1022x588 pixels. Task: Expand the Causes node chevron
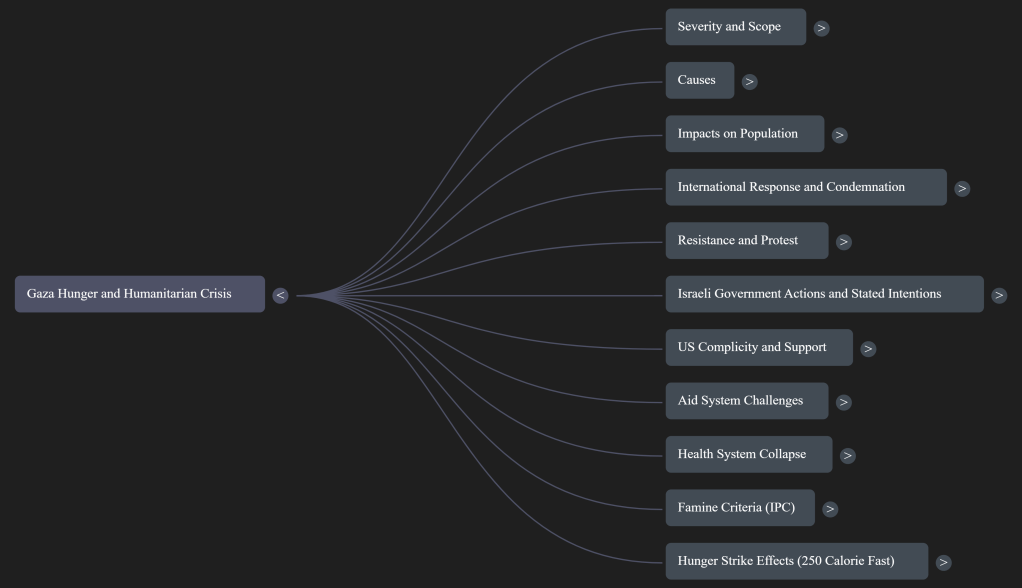click(x=749, y=82)
